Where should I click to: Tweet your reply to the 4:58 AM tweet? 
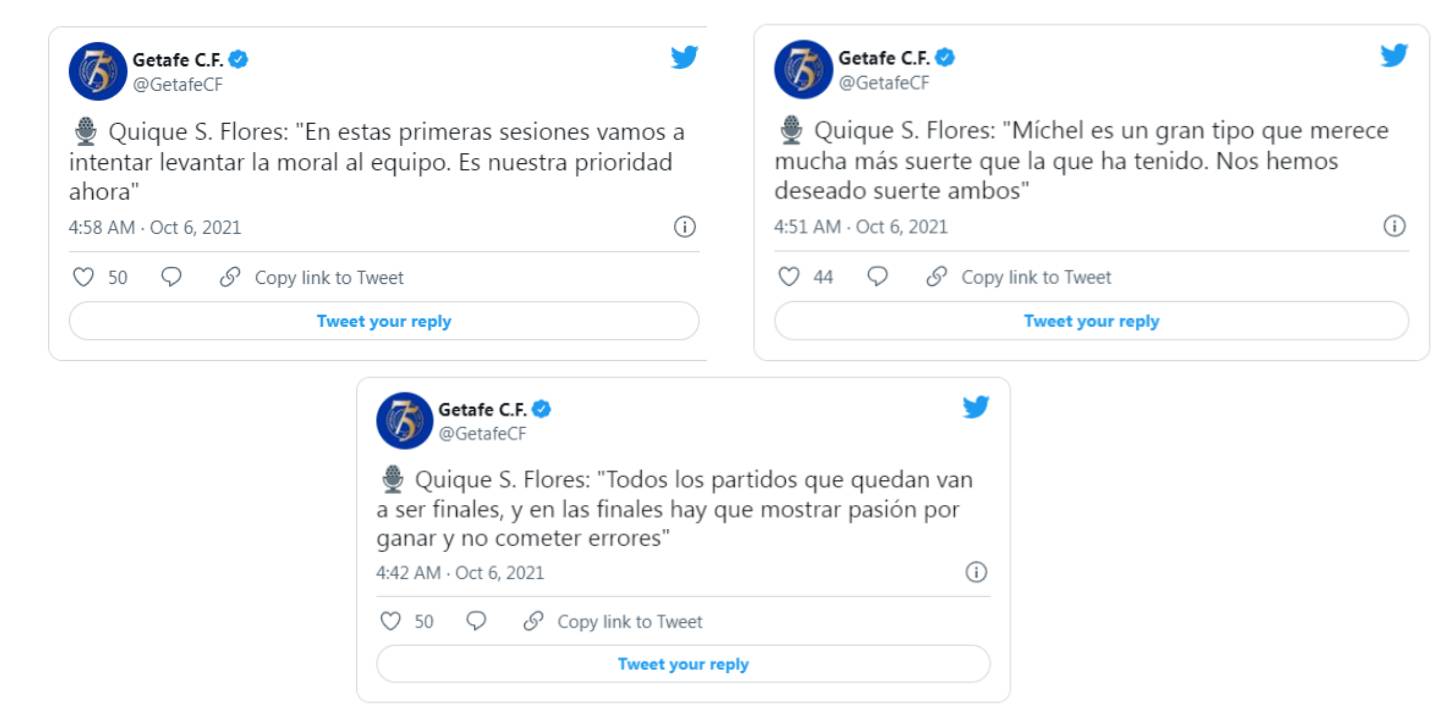[384, 321]
